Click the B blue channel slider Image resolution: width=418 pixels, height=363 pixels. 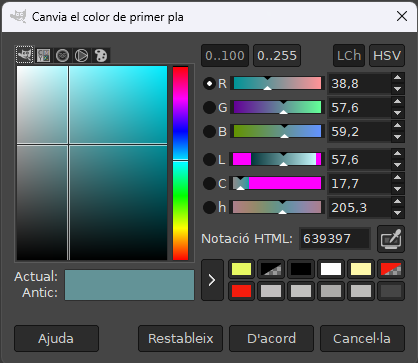coord(277,131)
